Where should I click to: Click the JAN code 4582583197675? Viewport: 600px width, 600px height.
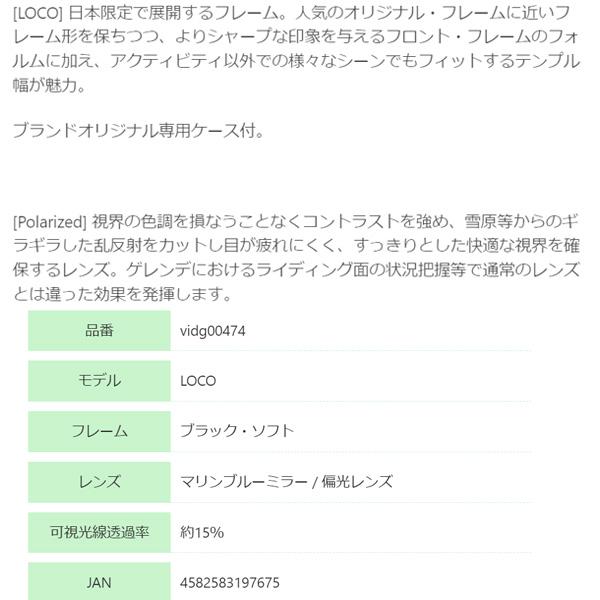click(230, 583)
